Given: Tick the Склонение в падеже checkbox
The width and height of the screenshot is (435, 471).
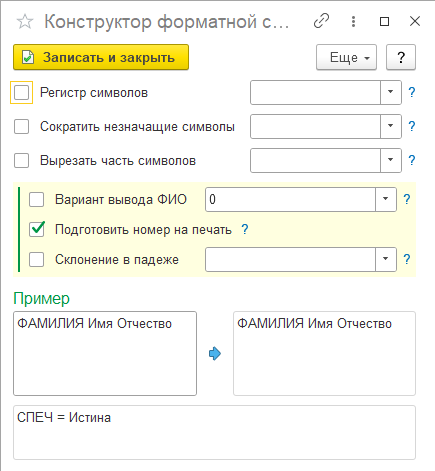Looking at the screenshot, I should (x=36, y=259).
